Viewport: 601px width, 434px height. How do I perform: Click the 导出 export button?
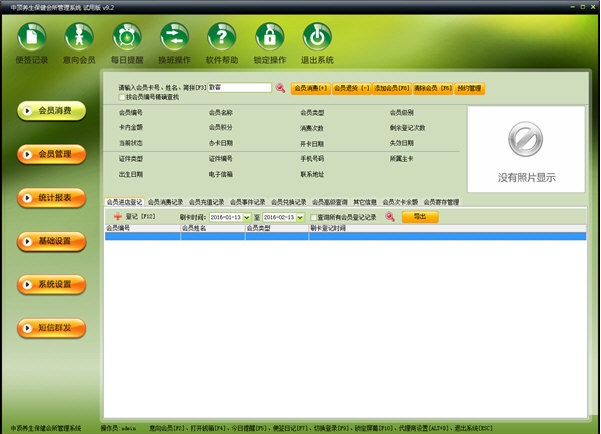pos(420,217)
